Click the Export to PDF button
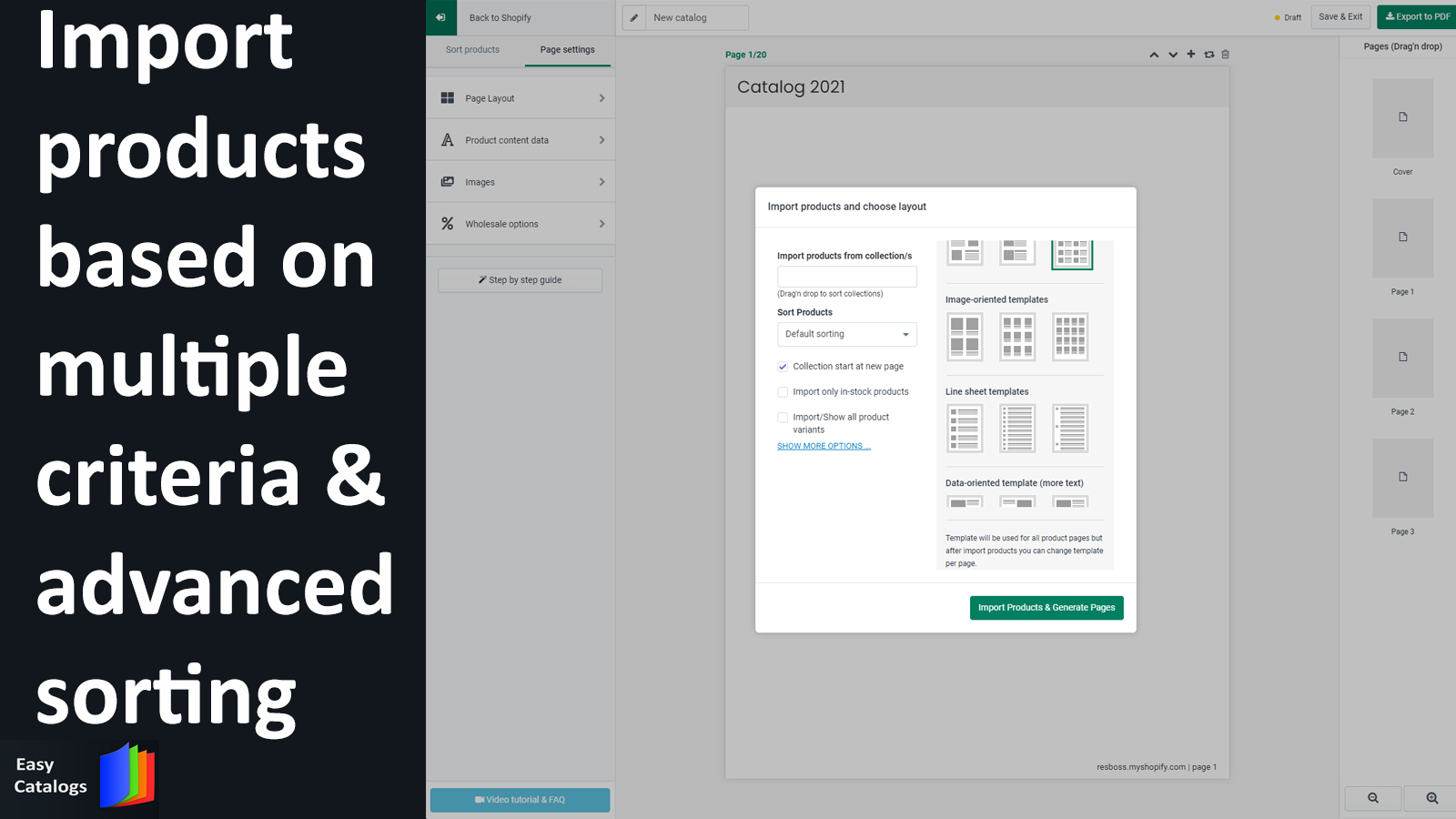 1417,16
